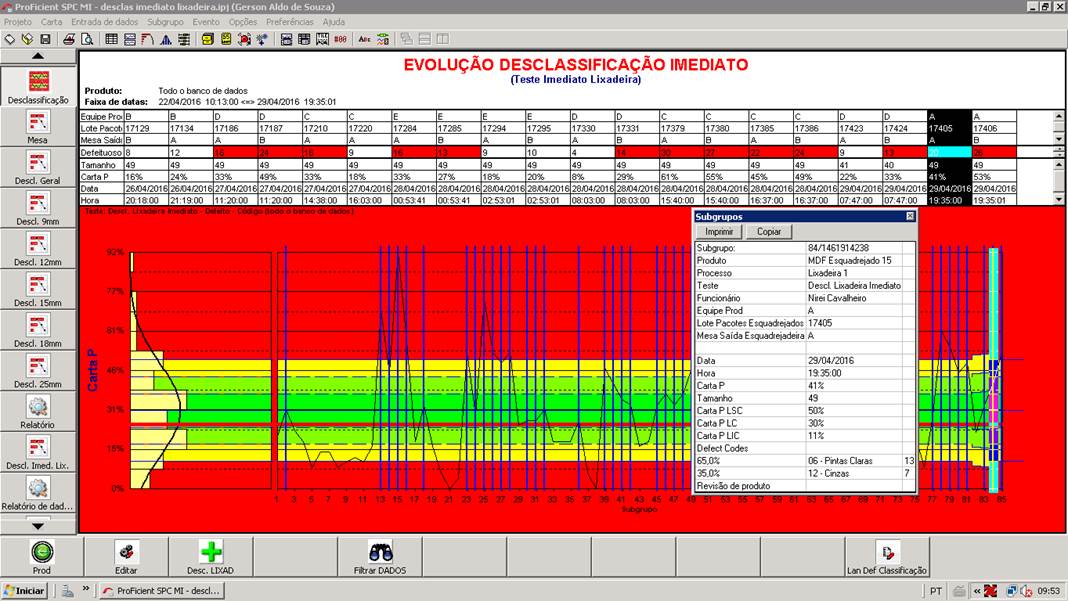
Task: Open the Evento menu
Action: point(206,22)
